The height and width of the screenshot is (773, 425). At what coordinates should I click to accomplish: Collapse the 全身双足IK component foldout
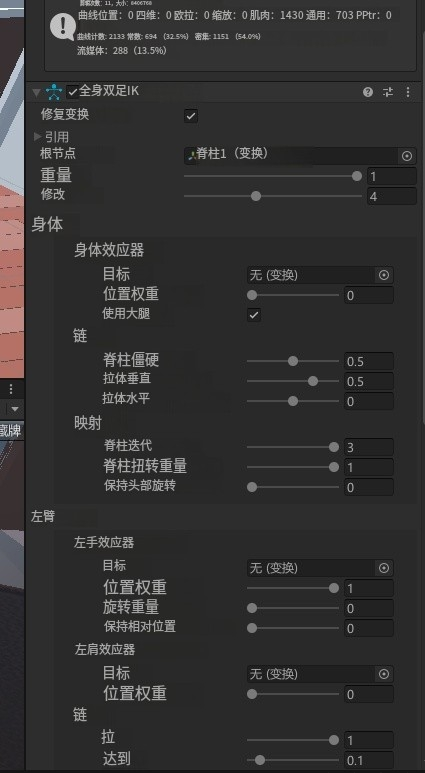[x=36, y=92]
